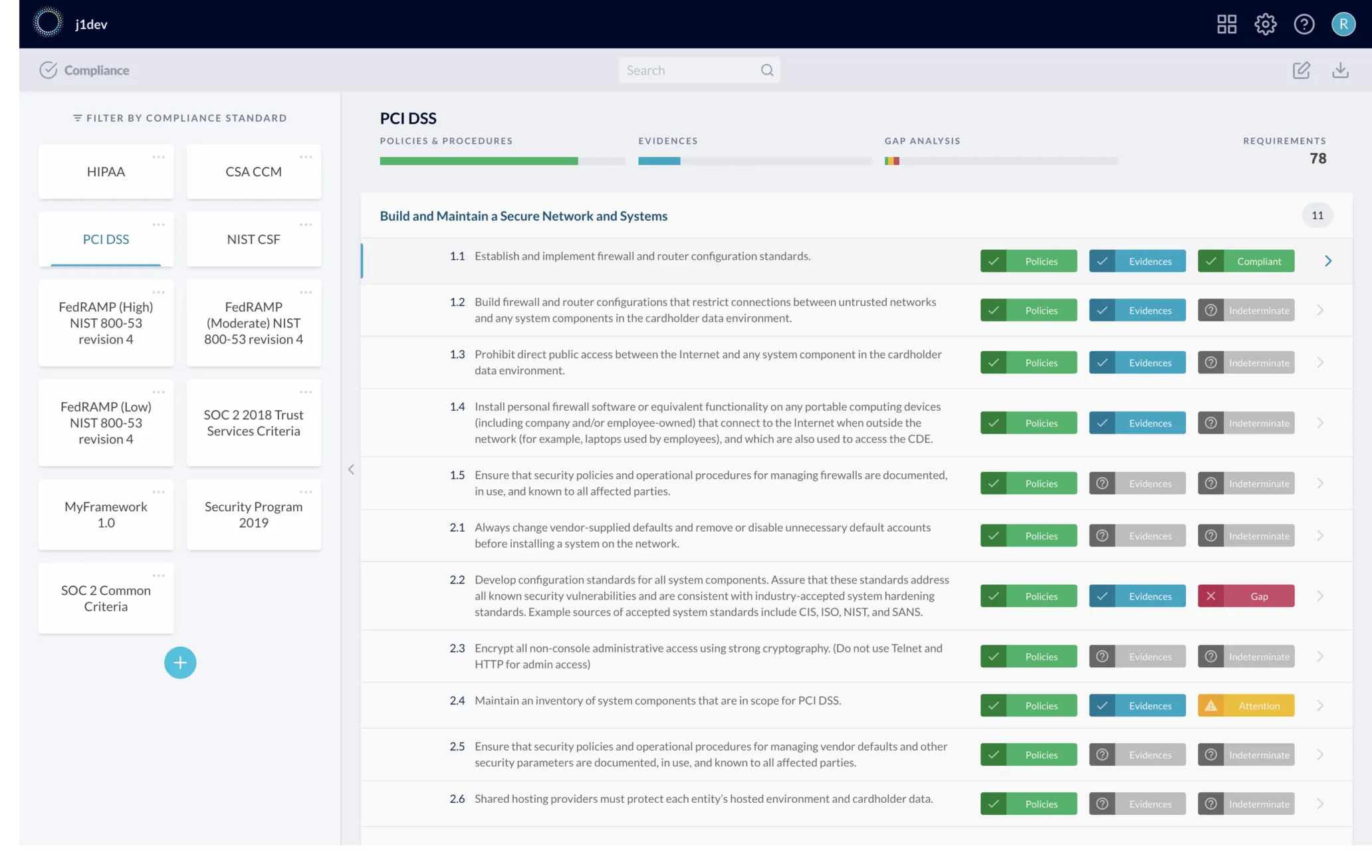
Task: Expand requirement 1.3 with the chevron
Action: click(1320, 362)
